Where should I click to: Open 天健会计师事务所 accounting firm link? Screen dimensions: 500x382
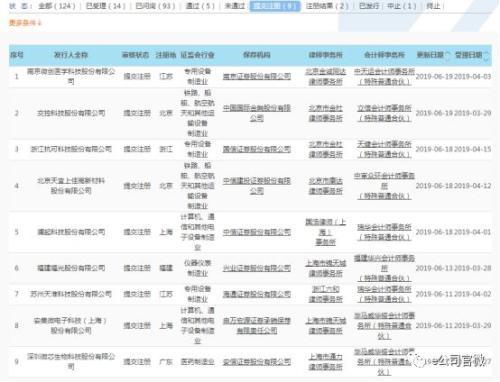(384, 149)
